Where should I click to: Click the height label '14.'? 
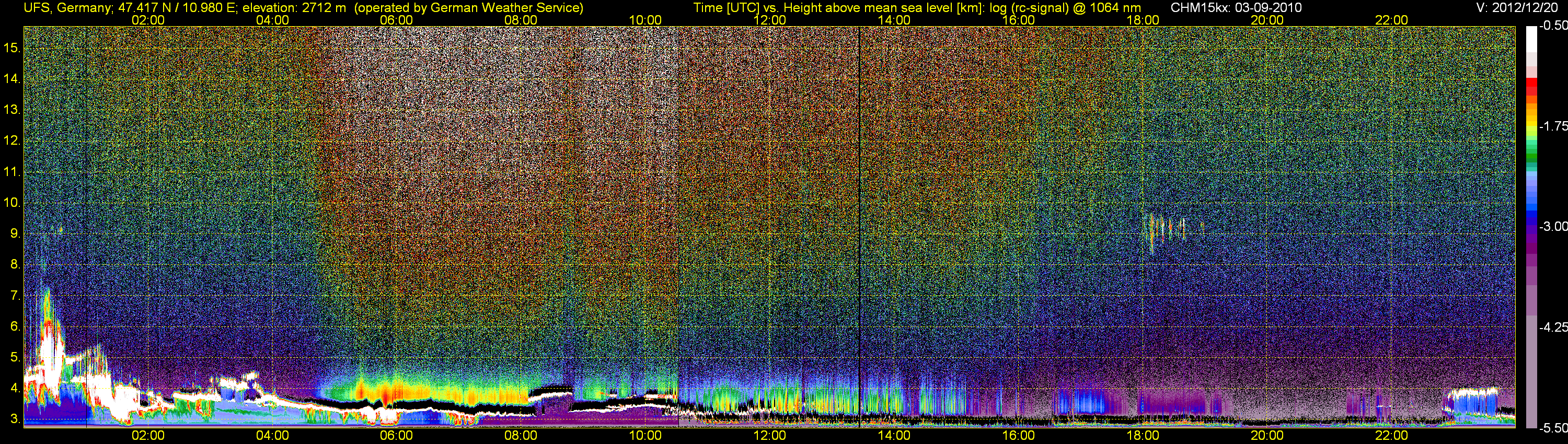click(x=12, y=78)
